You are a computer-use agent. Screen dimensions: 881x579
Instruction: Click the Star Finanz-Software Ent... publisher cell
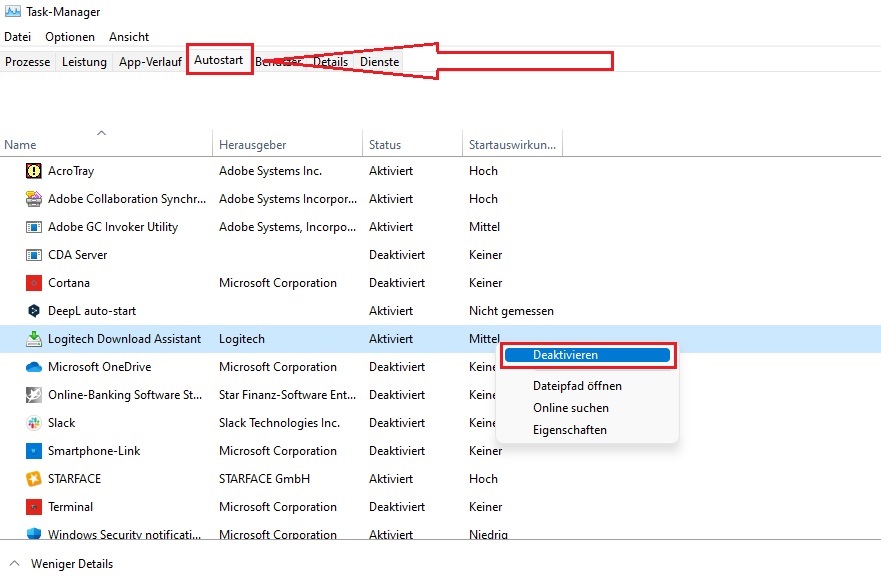coord(287,395)
